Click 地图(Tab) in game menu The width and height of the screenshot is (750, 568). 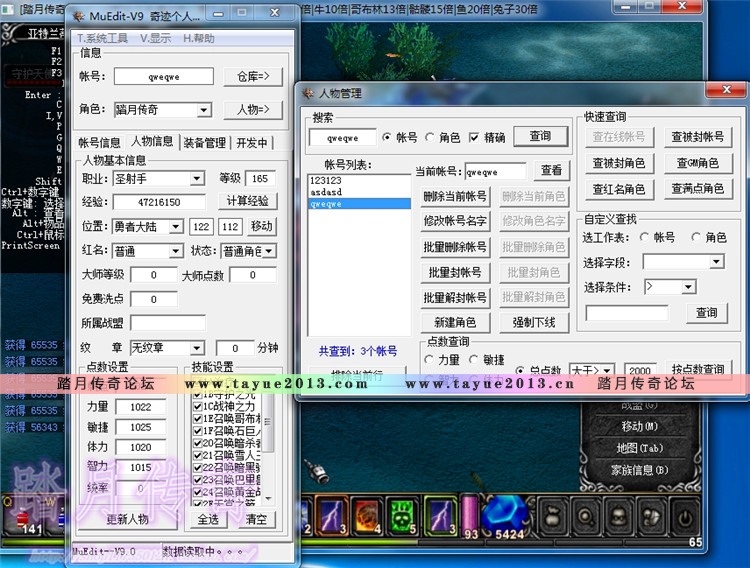point(640,448)
